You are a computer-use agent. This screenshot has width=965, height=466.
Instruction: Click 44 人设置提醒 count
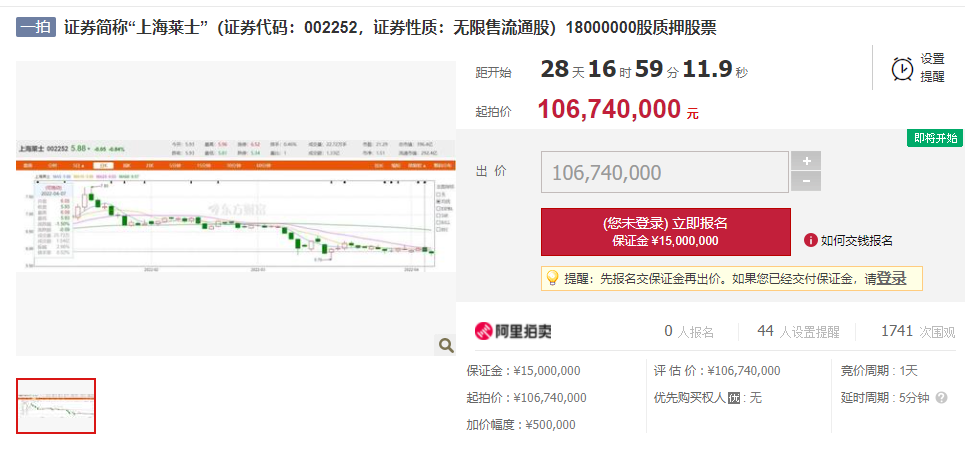(x=798, y=332)
